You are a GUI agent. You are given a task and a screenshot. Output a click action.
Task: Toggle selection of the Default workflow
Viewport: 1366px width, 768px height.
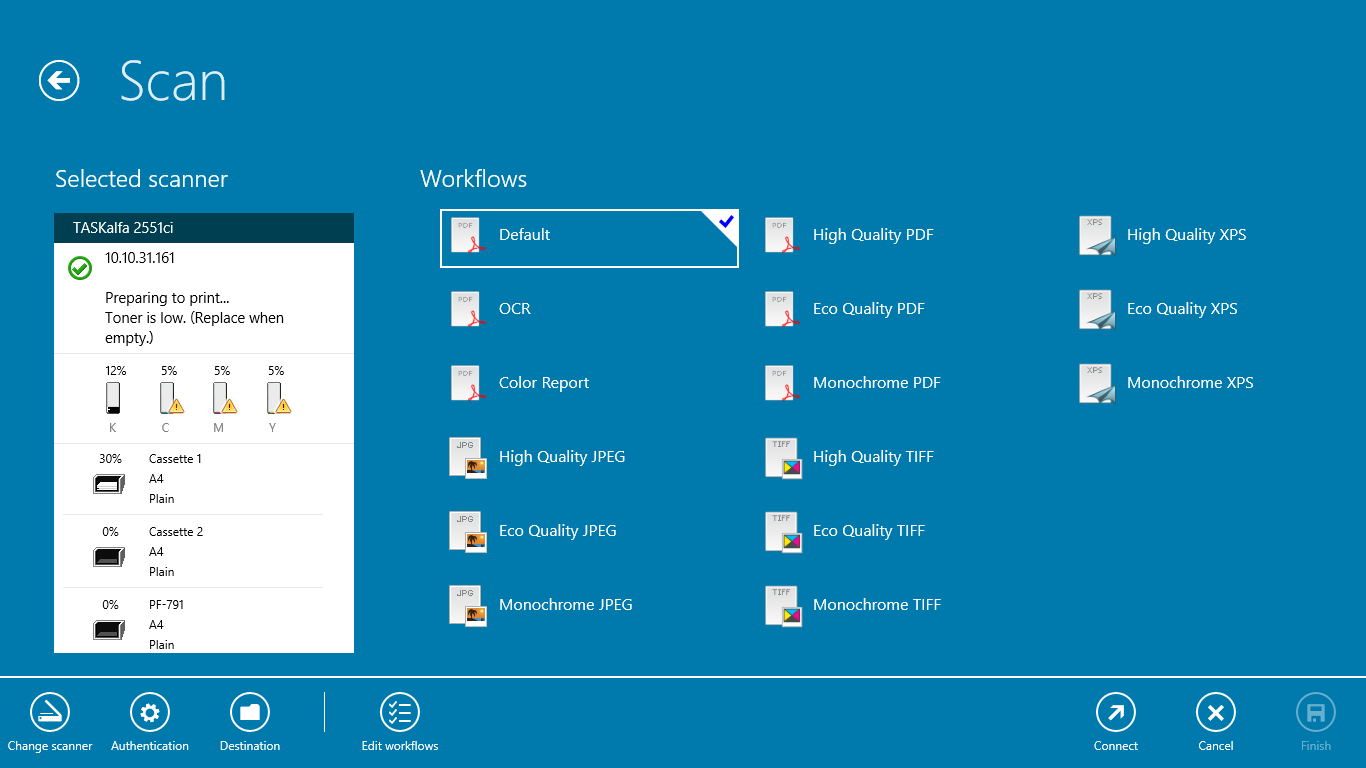(589, 238)
